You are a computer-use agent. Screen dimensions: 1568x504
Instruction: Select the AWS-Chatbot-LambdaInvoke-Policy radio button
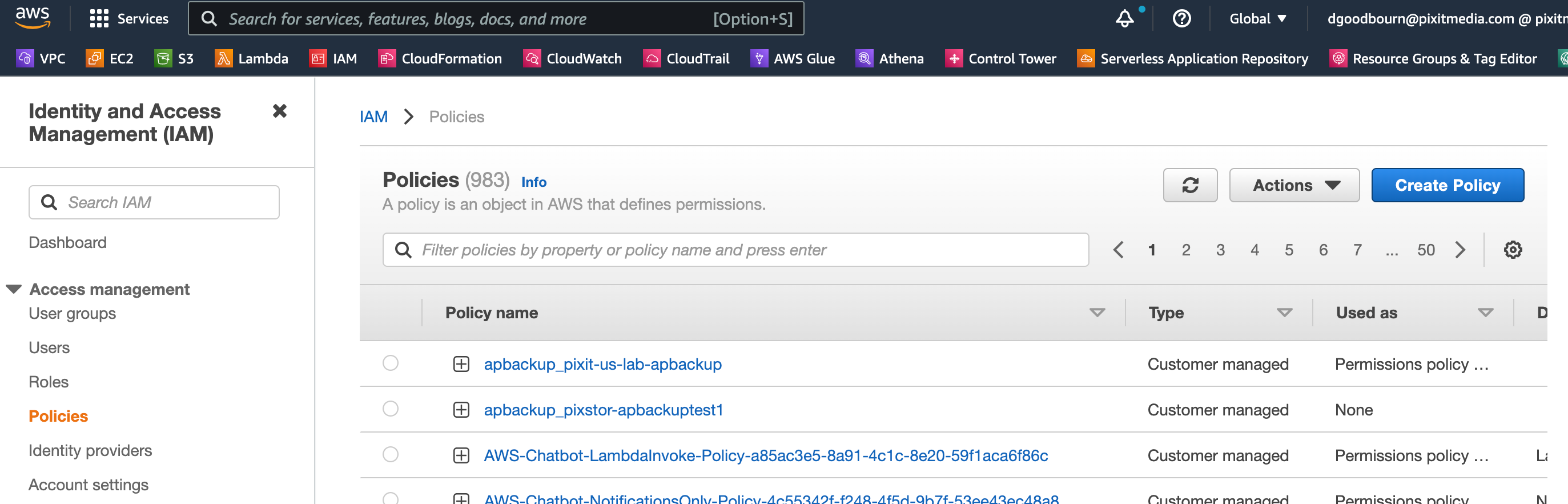click(390, 455)
